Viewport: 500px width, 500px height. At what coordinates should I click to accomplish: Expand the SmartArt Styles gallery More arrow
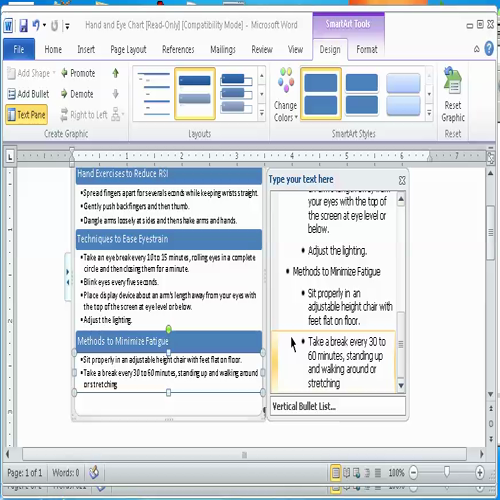coord(429,112)
